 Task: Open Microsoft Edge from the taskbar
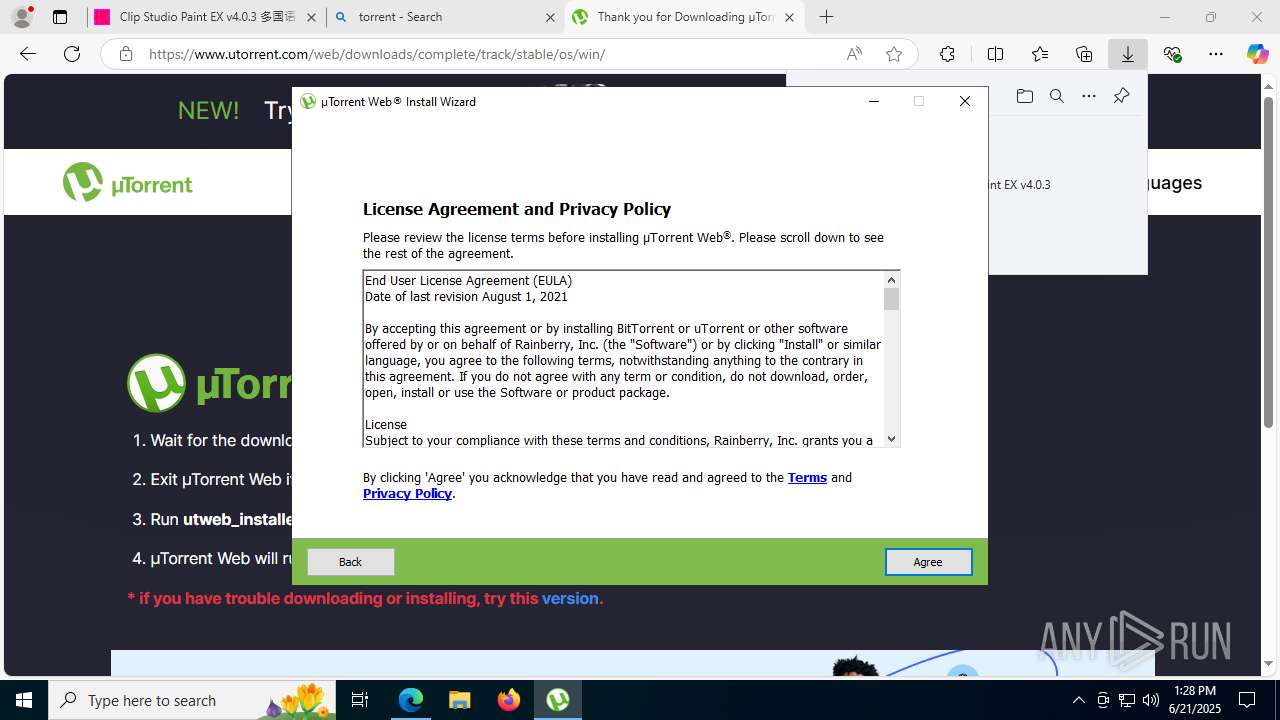point(411,700)
